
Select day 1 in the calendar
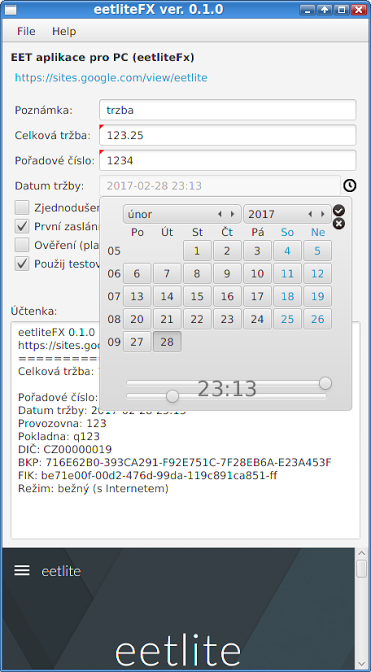[x=197, y=251]
